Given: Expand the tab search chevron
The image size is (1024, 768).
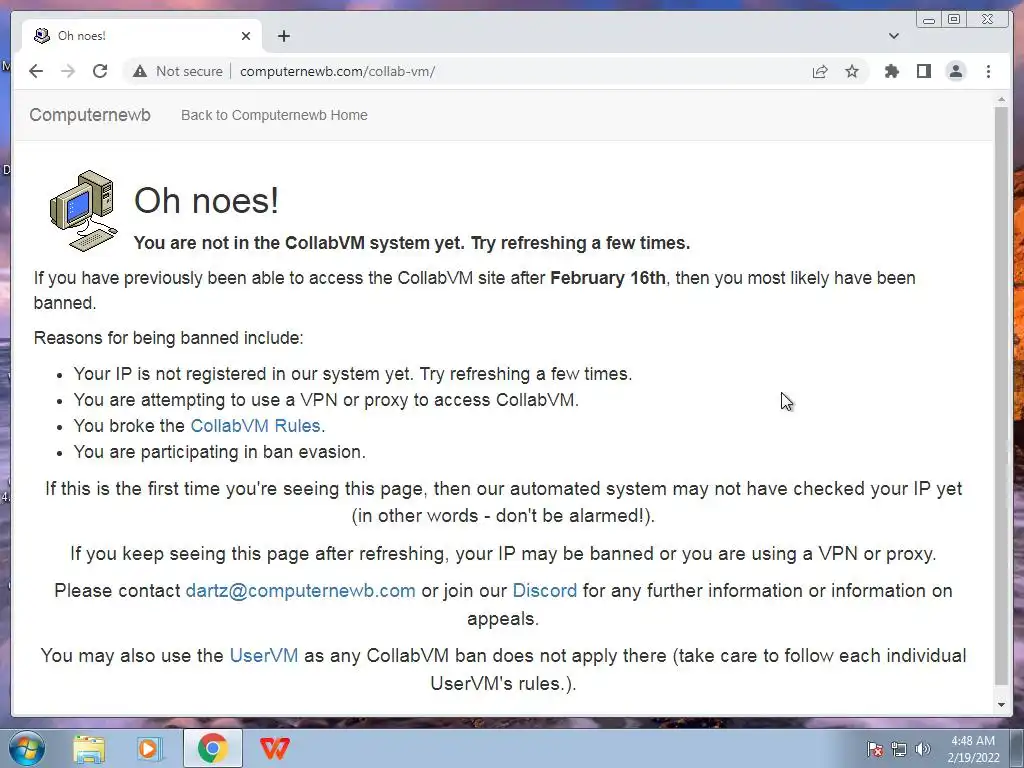Looking at the screenshot, I should 893,36.
